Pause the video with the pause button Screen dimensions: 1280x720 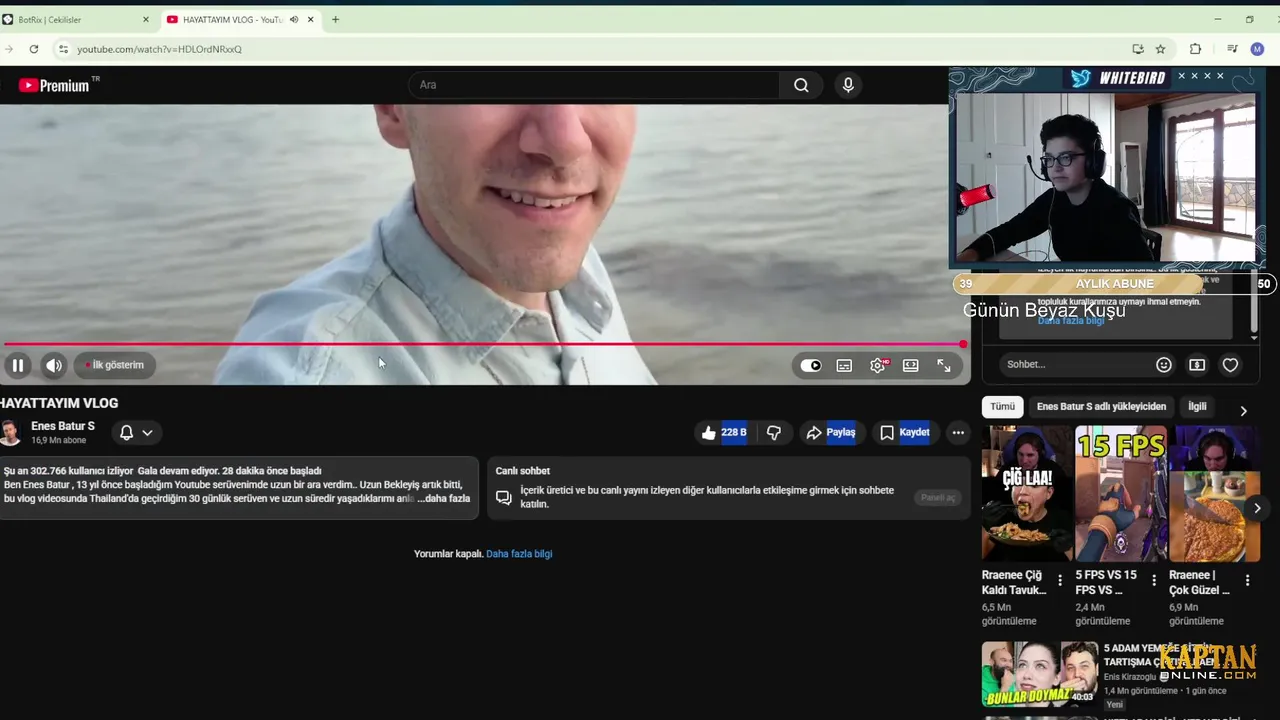tap(18, 365)
